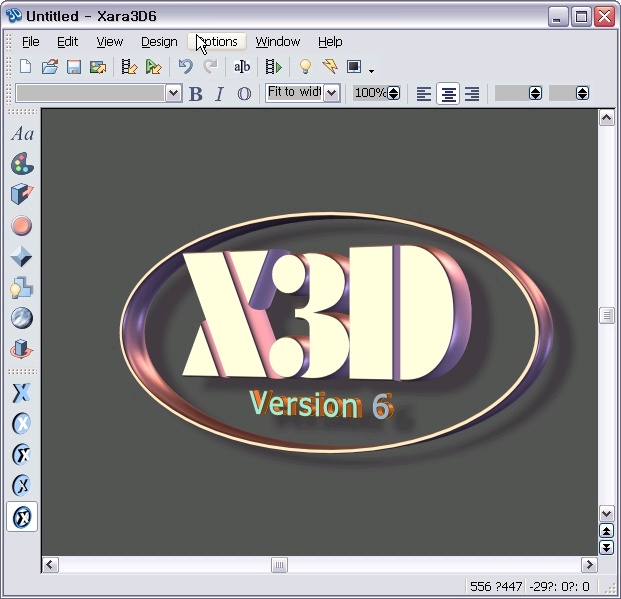Image resolution: width=621 pixels, height=599 pixels.
Task: Open the font name dropdown
Action: (x=173, y=93)
